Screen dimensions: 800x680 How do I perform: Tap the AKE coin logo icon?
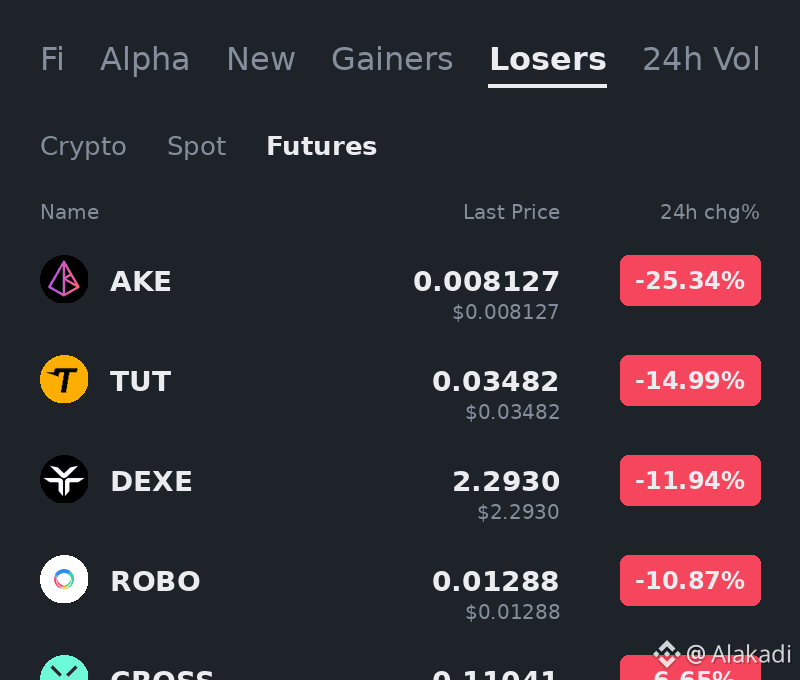pyautogui.click(x=64, y=279)
